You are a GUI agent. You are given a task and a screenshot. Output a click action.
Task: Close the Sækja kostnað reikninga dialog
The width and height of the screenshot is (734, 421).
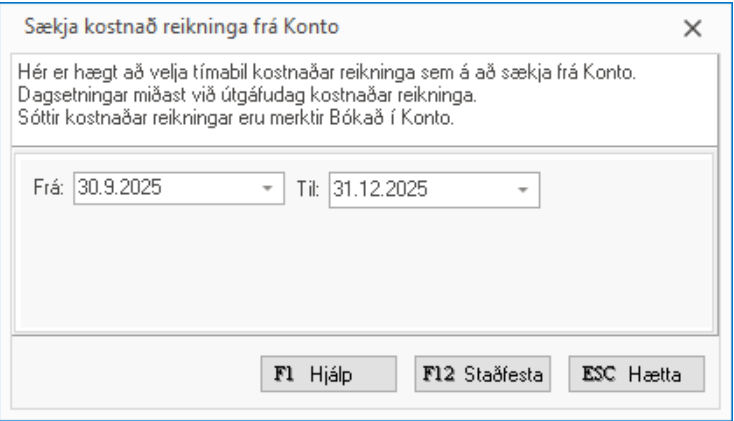click(x=691, y=29)
